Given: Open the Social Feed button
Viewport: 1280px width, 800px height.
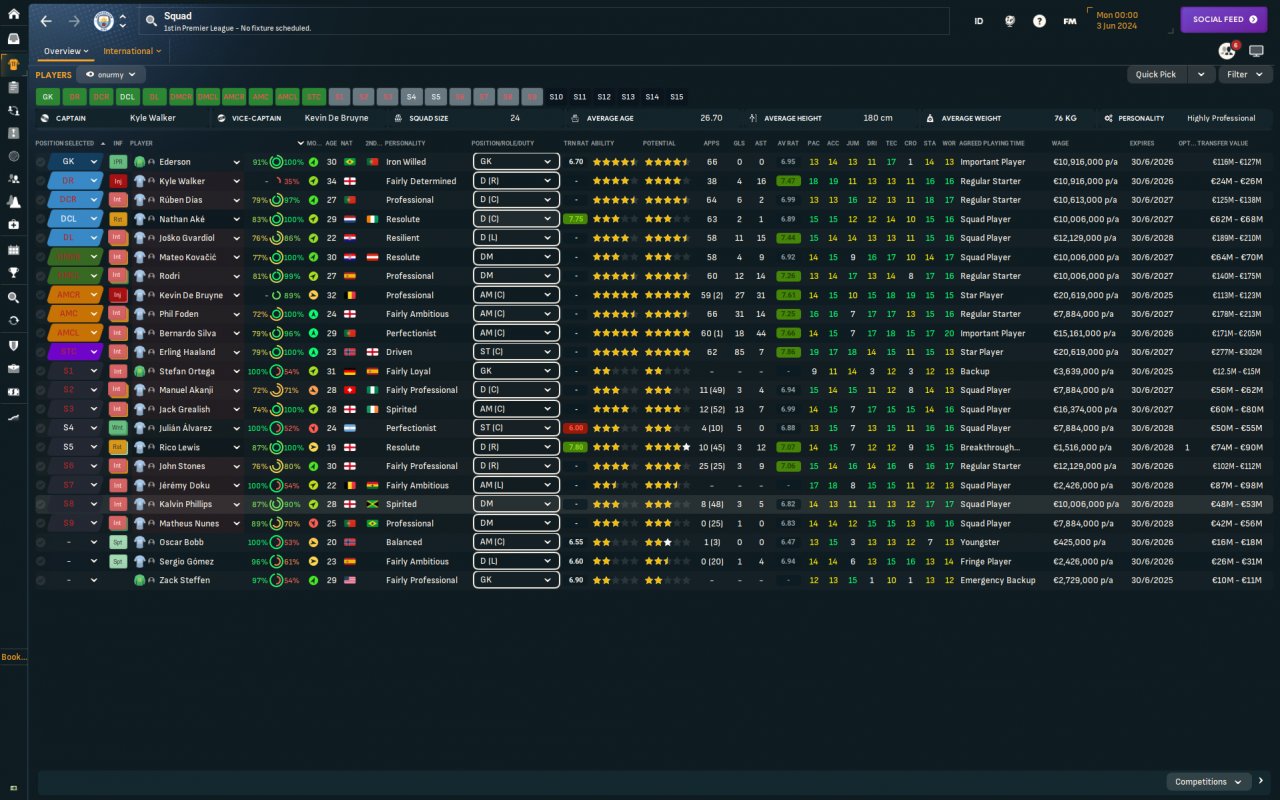Looking at the screenshot, I should pyautogui.click(x=1224, y=20).
